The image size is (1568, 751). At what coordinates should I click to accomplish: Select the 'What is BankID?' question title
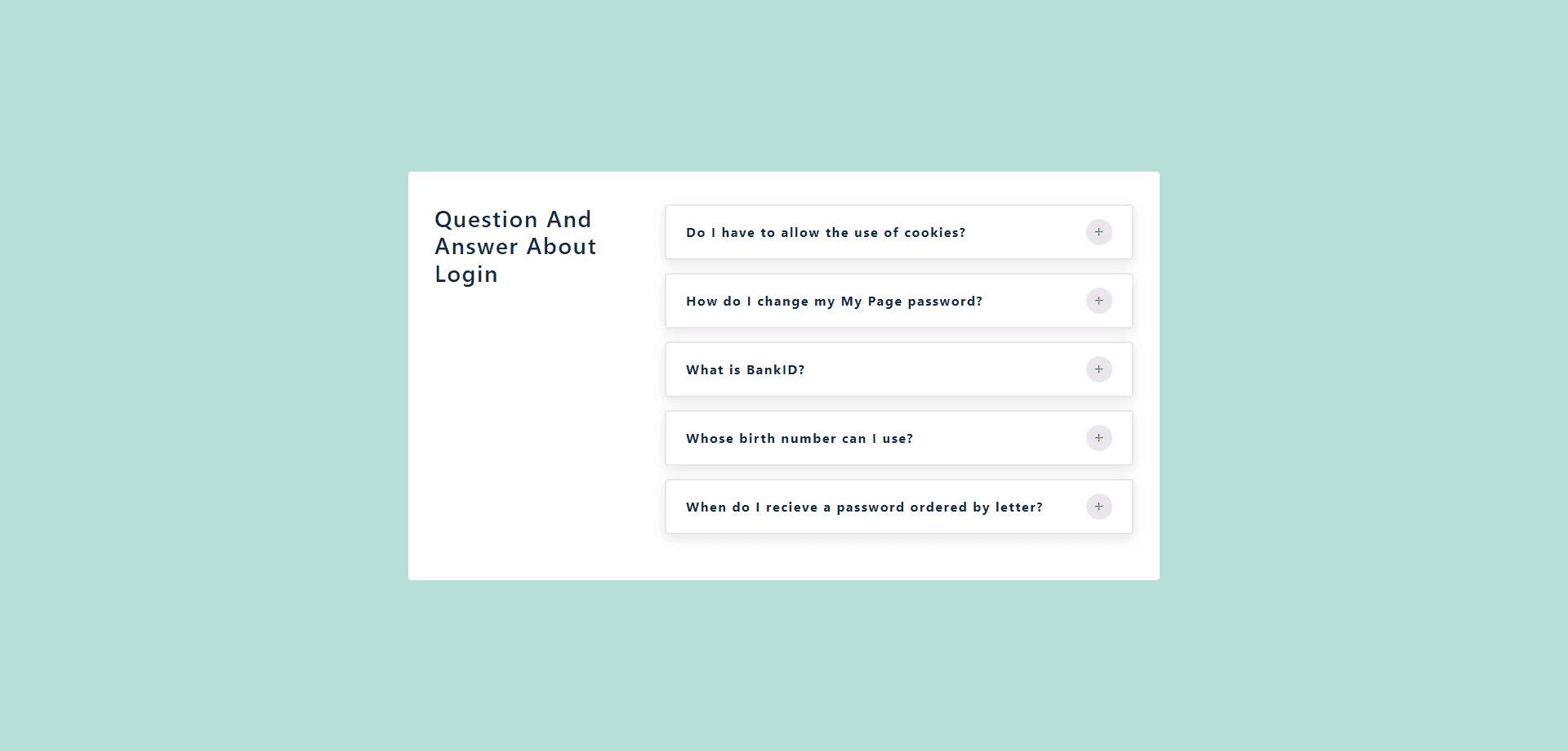(x=745, y=370)
